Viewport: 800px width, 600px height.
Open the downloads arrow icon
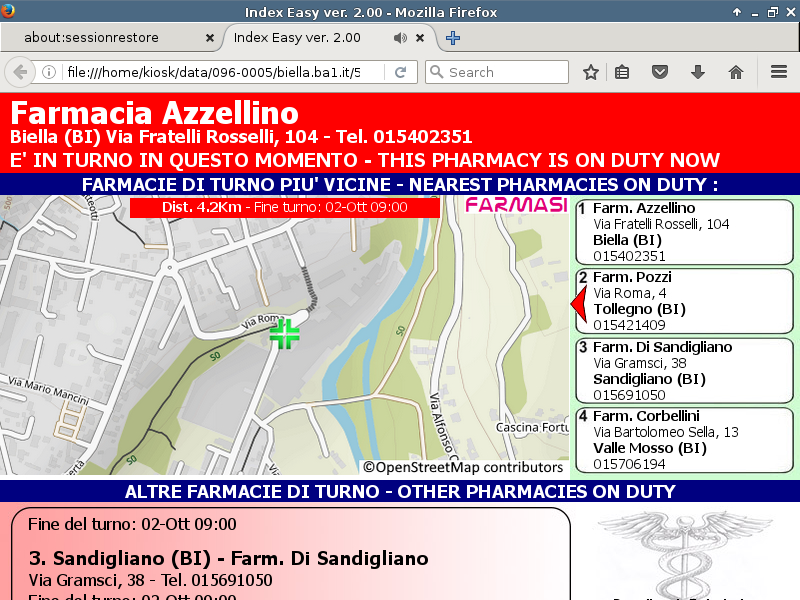(698, 72)
